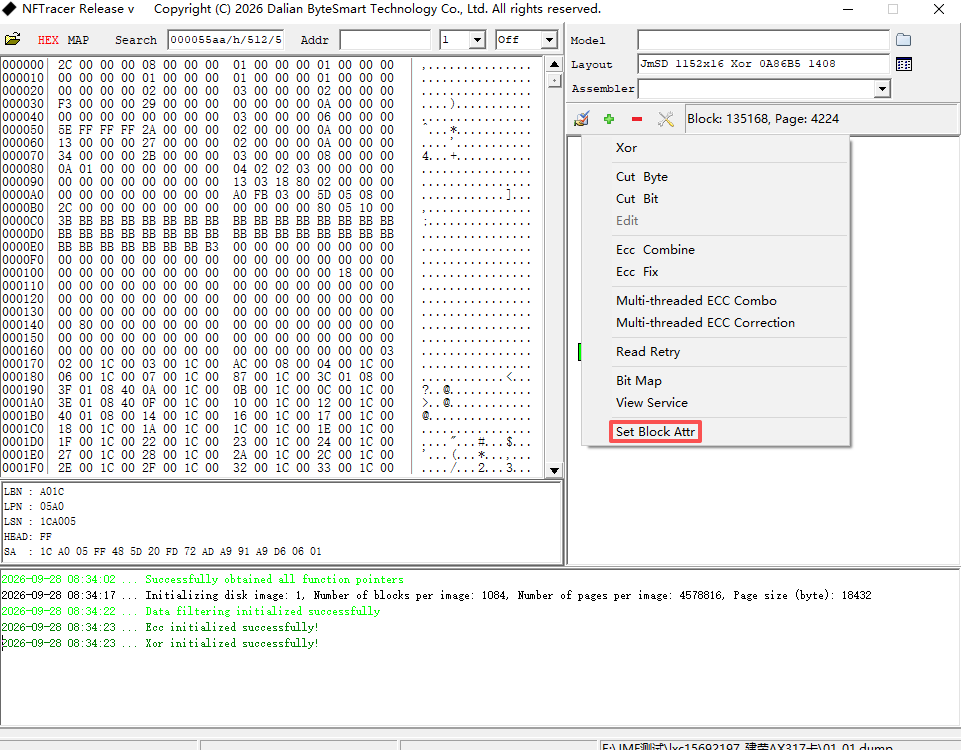
Task: Expand the Assembler dropdown
Action: 881,89
